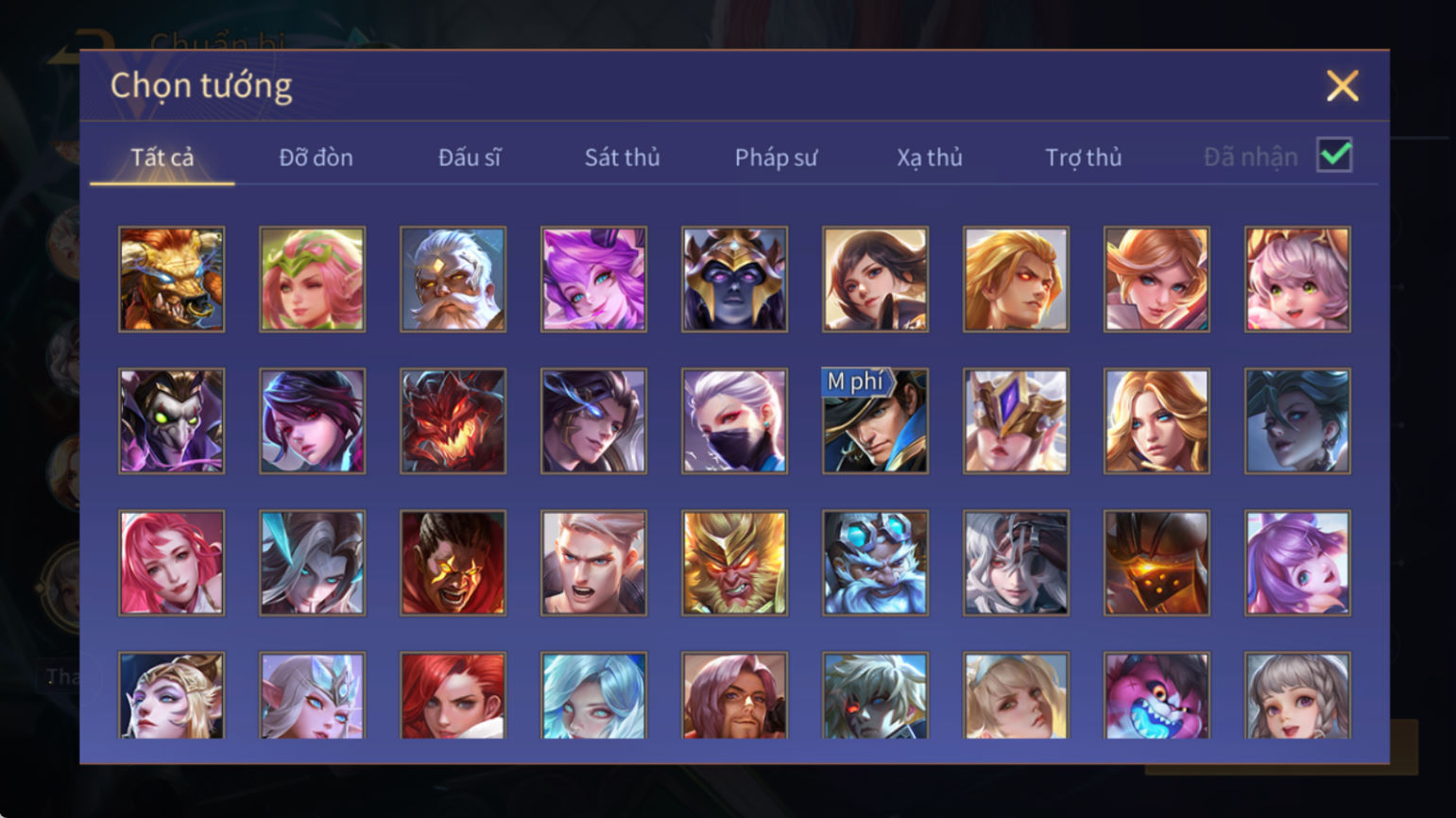Toggle the Đã nhận checkbox
This screenshot has width=1456, height=818.
[1334, 155]
